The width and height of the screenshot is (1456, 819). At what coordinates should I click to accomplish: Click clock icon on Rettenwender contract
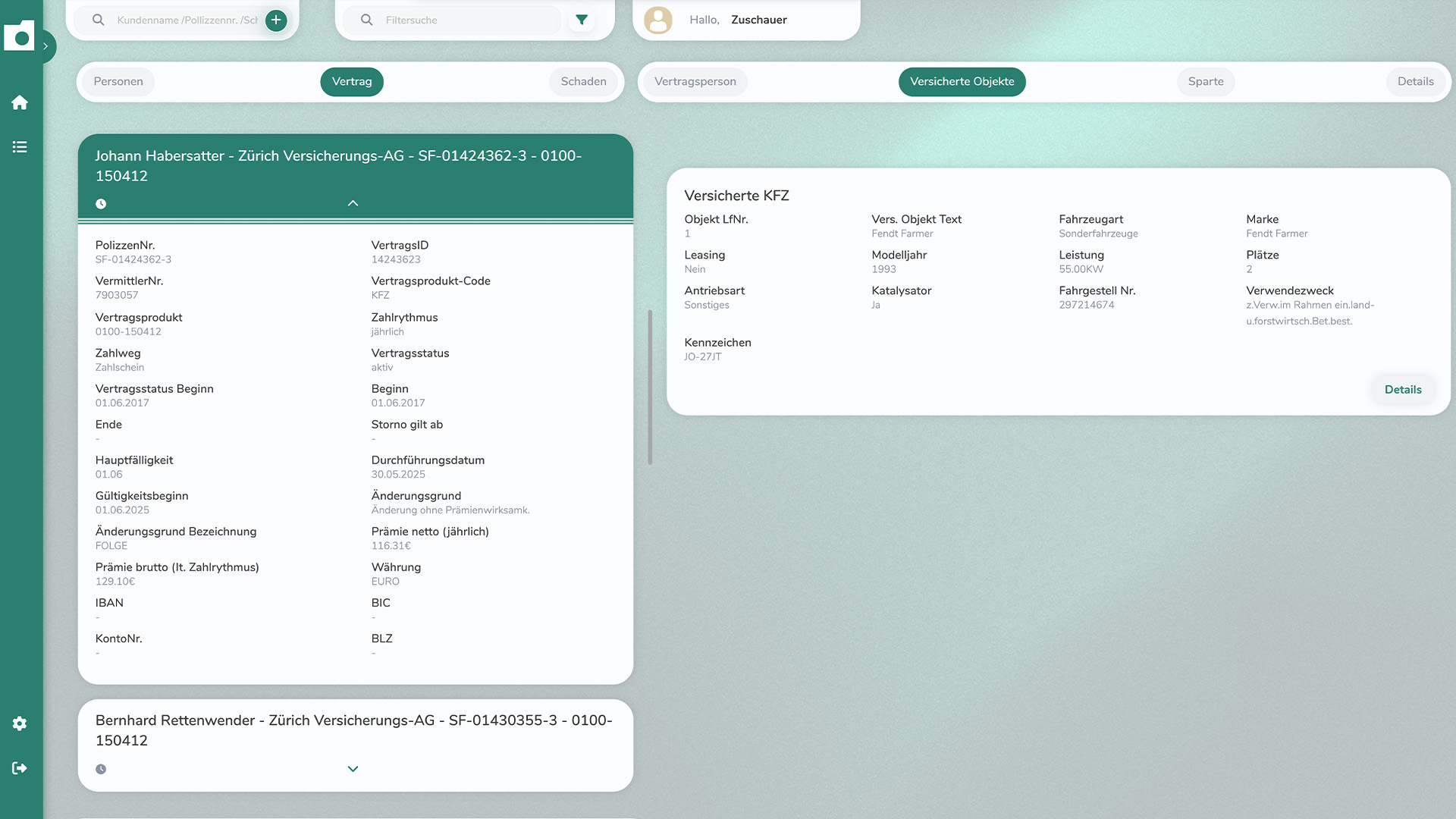[x=101, y=769]
